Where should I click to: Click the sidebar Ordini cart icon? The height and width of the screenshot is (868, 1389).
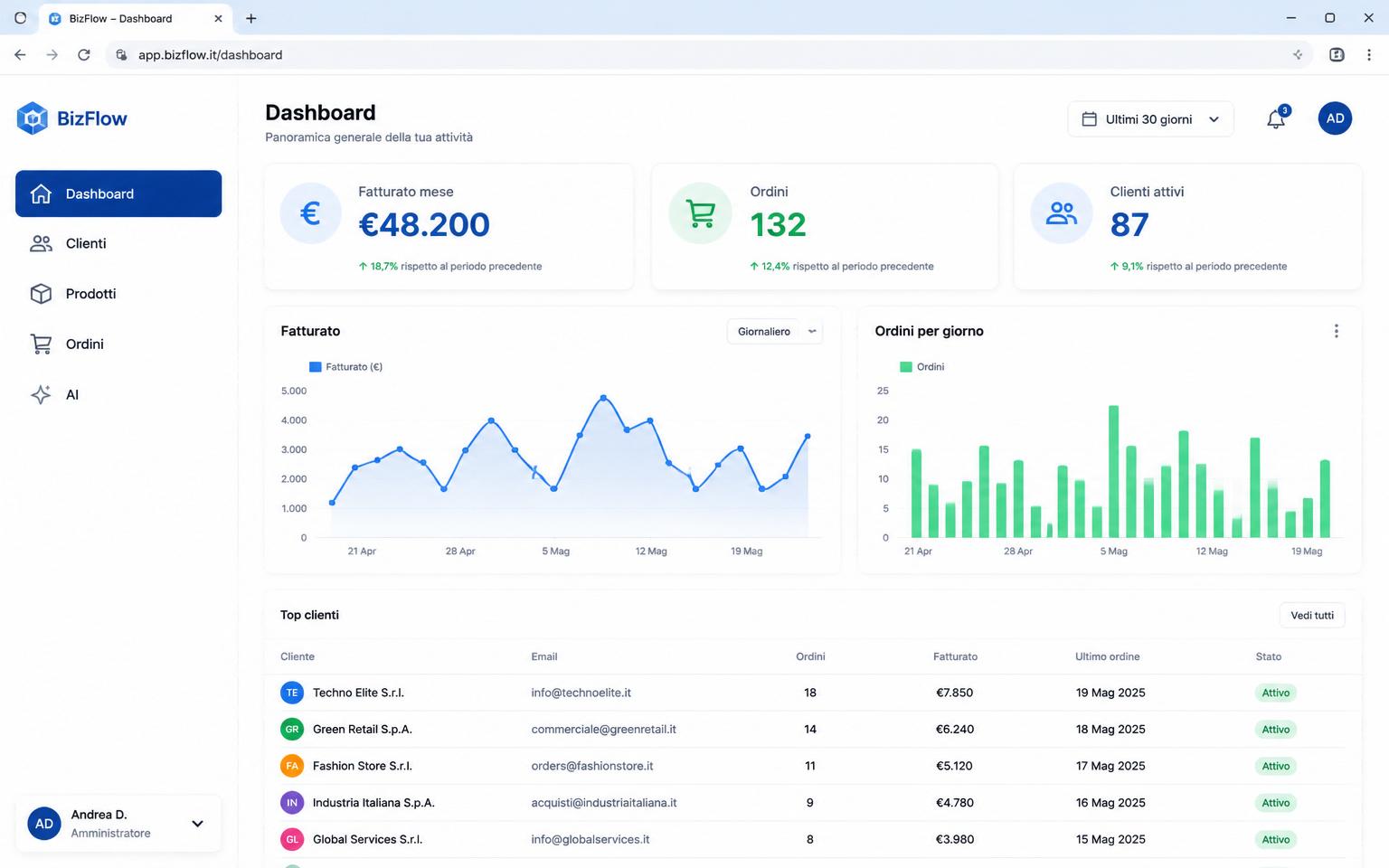(41, 344)
